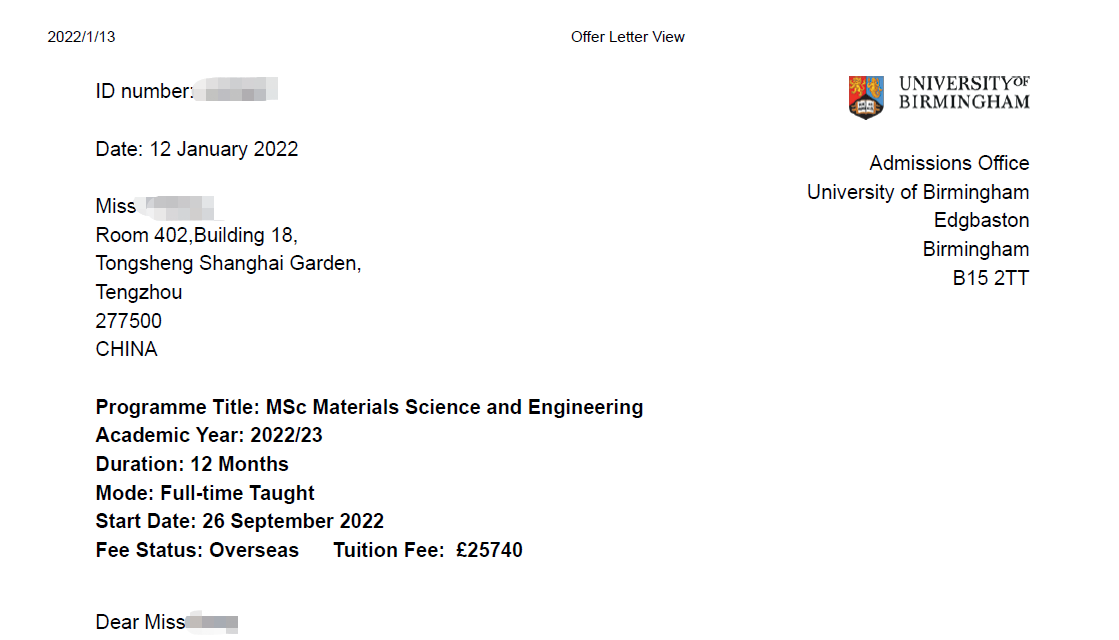
Task: Select the Edgbaston address line
Action: pyautogui.click(x=981, y=220)
